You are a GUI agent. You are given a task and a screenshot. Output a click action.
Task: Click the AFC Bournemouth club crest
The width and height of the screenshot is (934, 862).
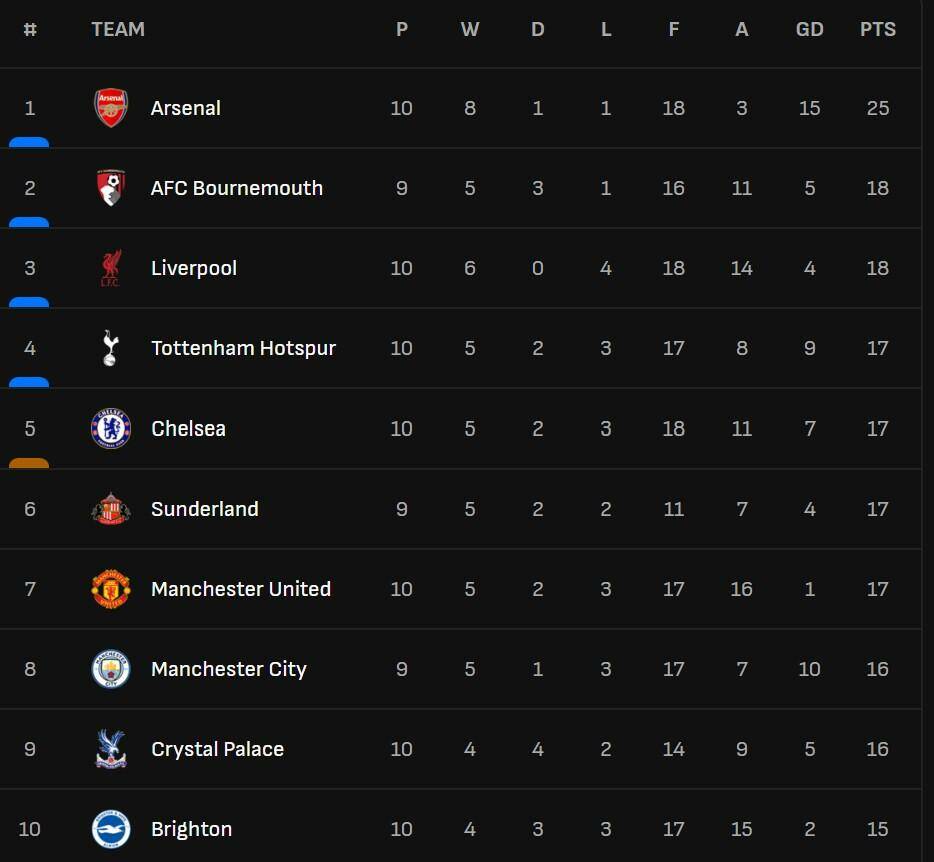(111, 188)
